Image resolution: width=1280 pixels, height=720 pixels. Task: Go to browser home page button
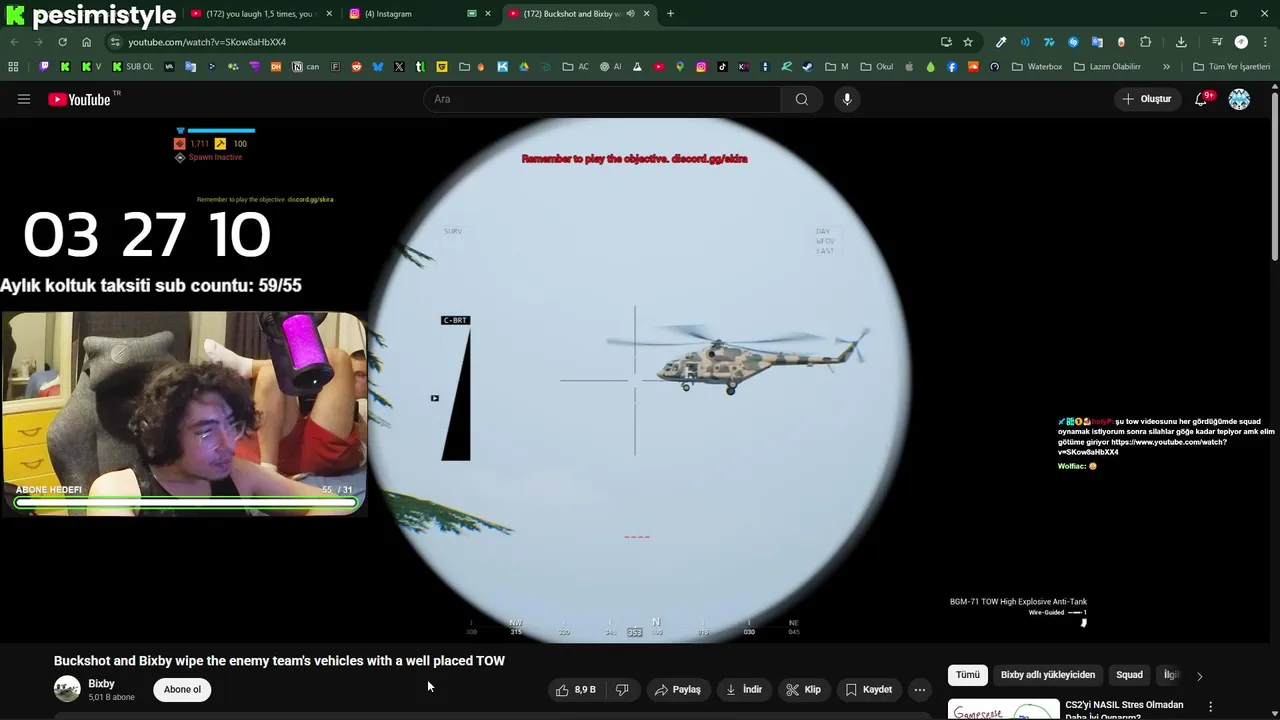pos(86,42)
